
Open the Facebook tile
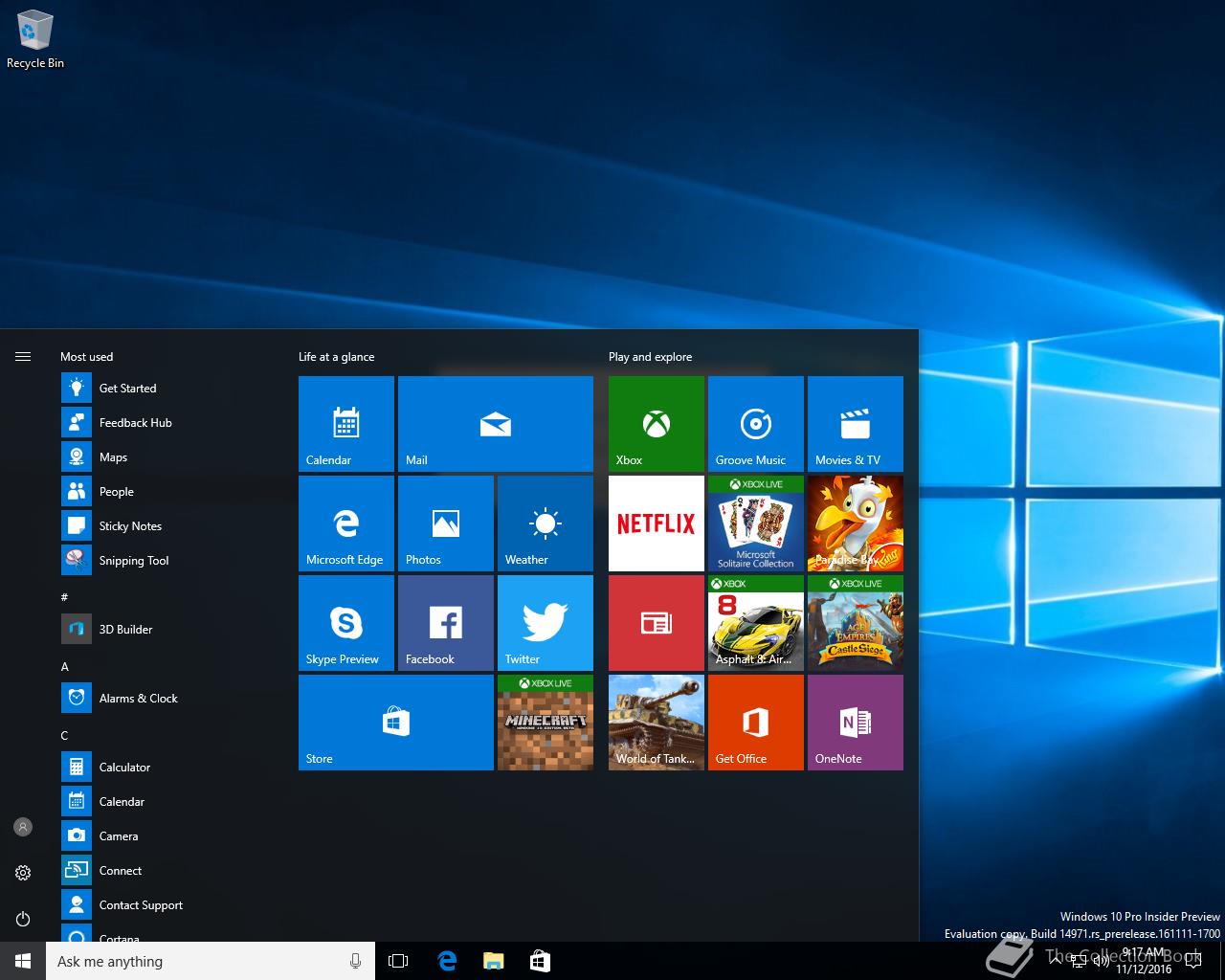[x=446, y=623]
